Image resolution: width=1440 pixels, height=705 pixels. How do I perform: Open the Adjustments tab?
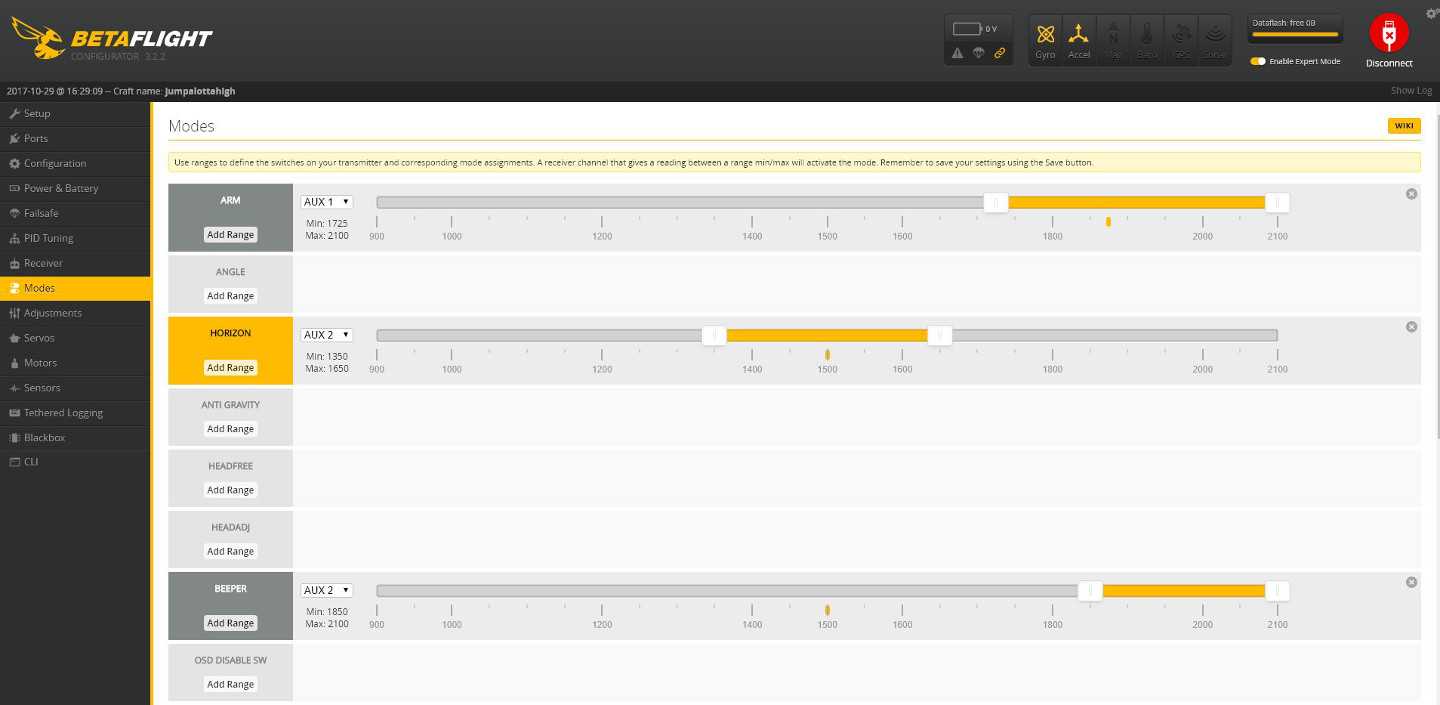pyautogui.click(x=76, y=313)
